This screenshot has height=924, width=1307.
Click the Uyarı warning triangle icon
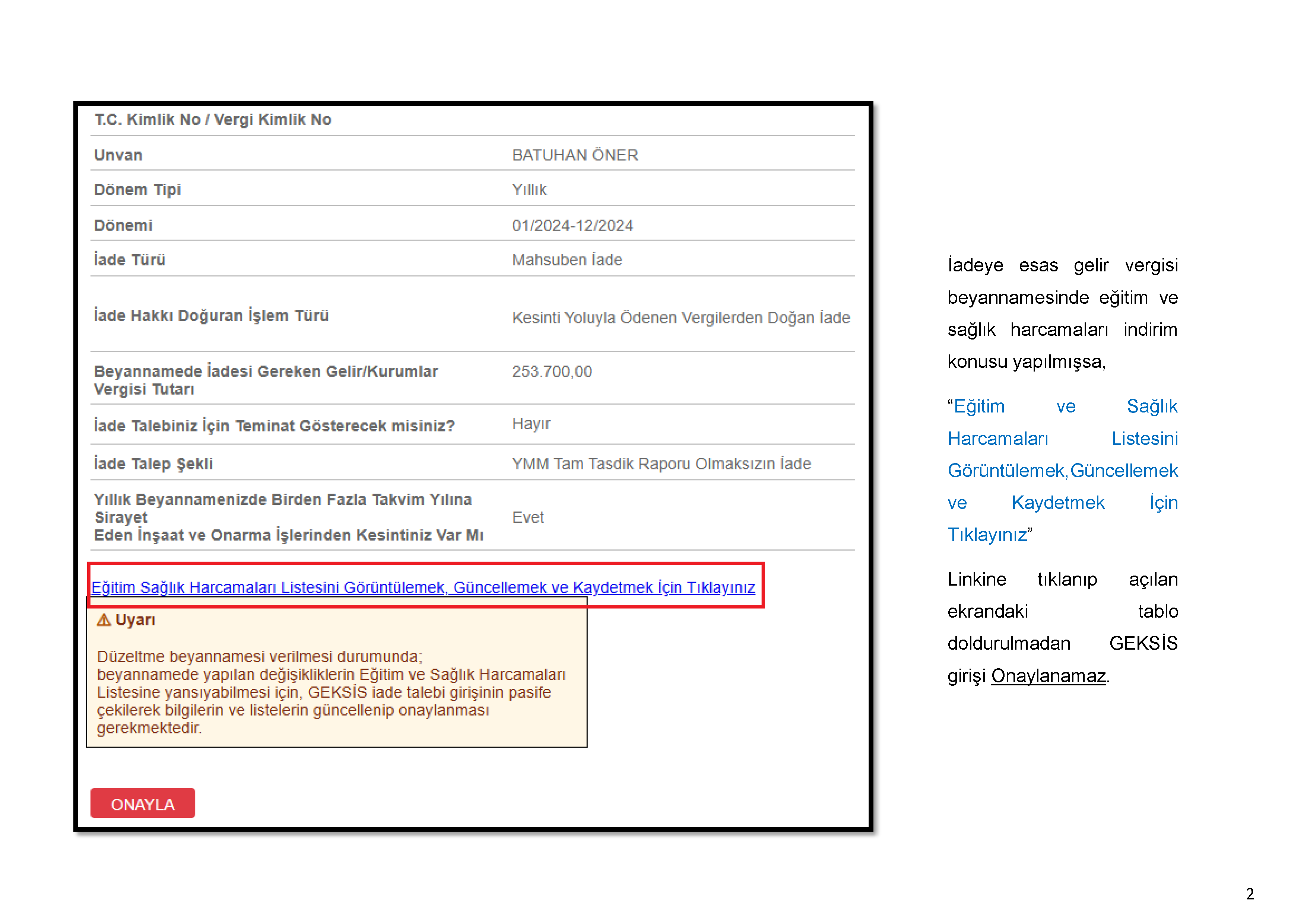coord(104,619)
